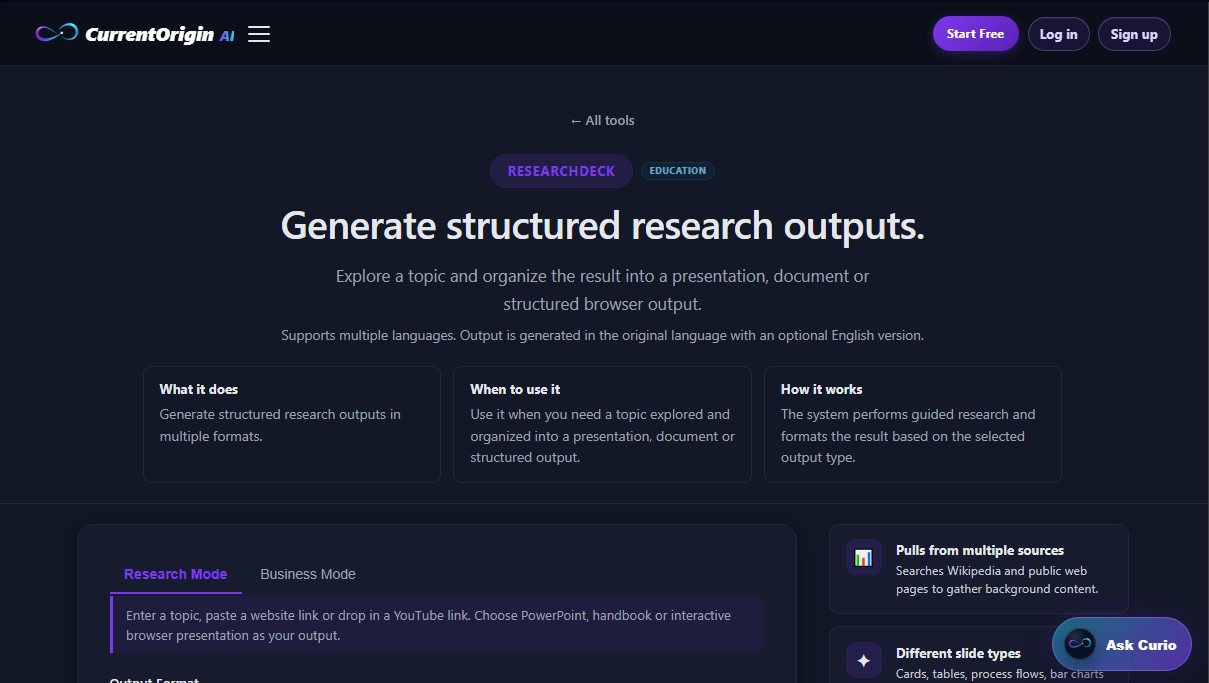Switch to the Research Mode tab
The width and height of the screenshot is (1209, 683).
(x=175, y=574)
